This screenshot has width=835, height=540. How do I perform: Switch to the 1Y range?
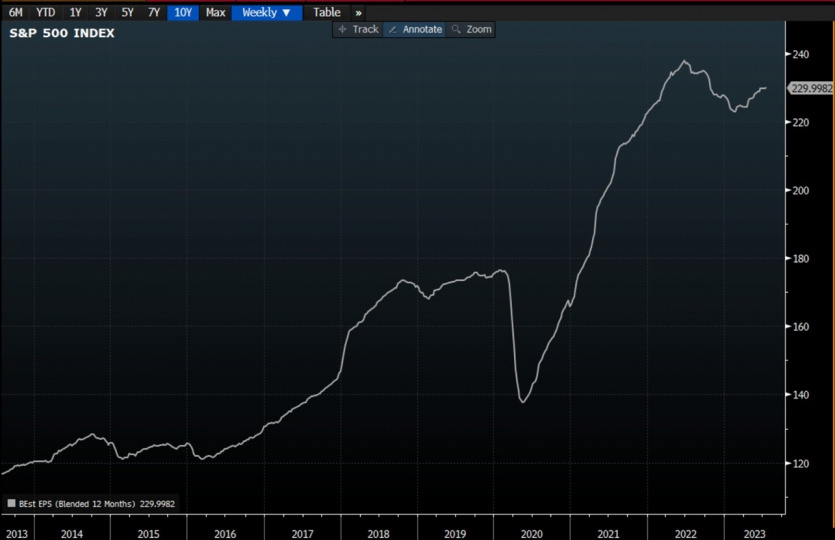click(x=75, y=12)
